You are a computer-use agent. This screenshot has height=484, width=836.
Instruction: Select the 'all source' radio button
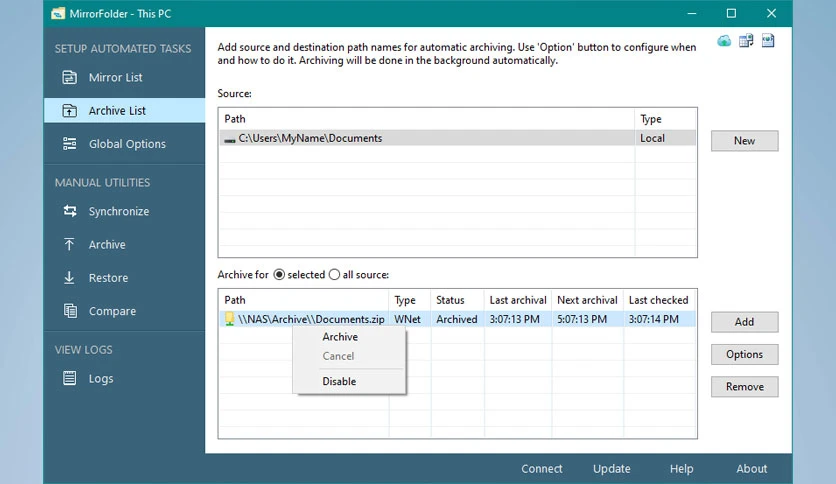pos(334,275)
